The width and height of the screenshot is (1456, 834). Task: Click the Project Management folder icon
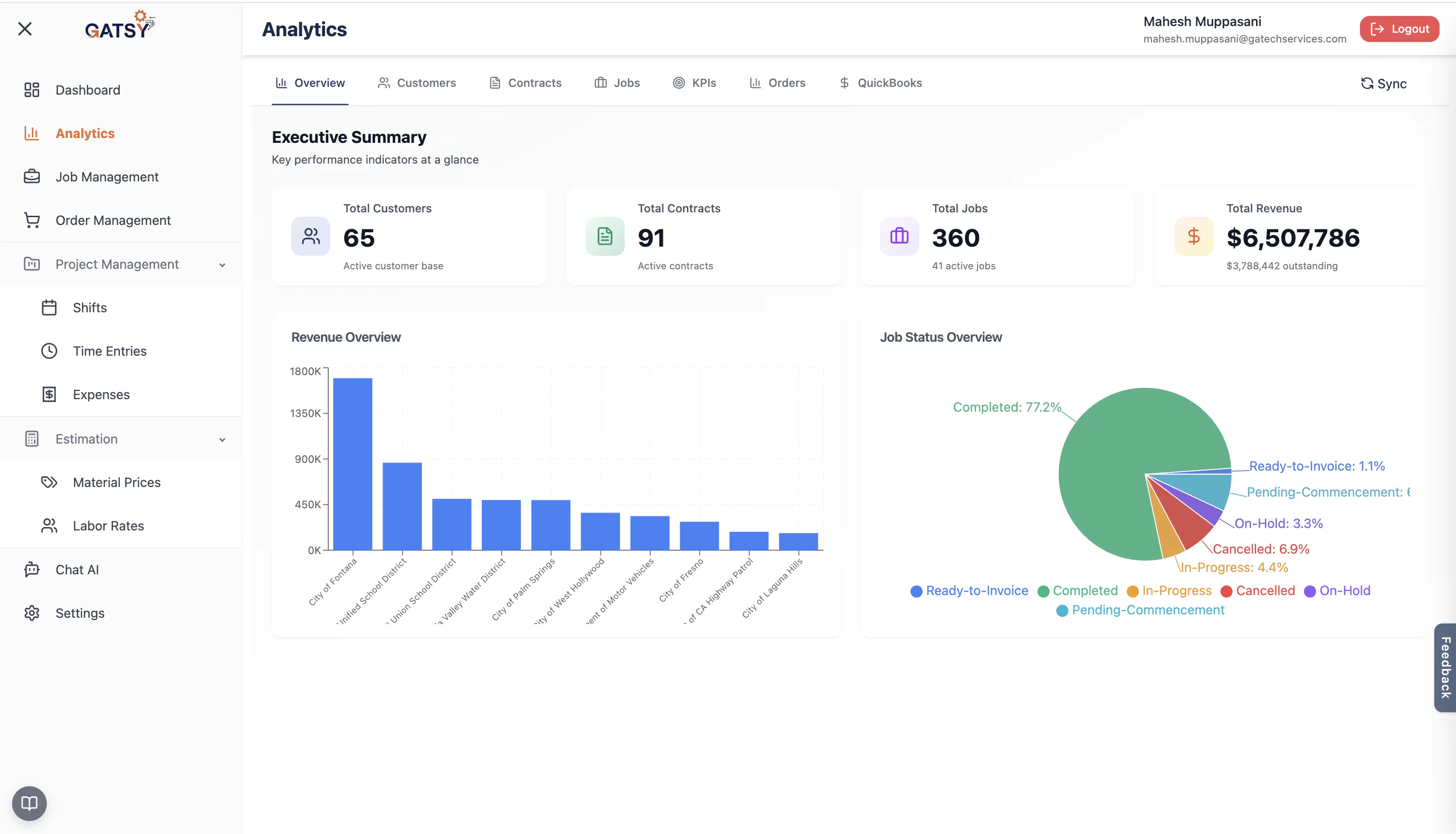(31, 264)
